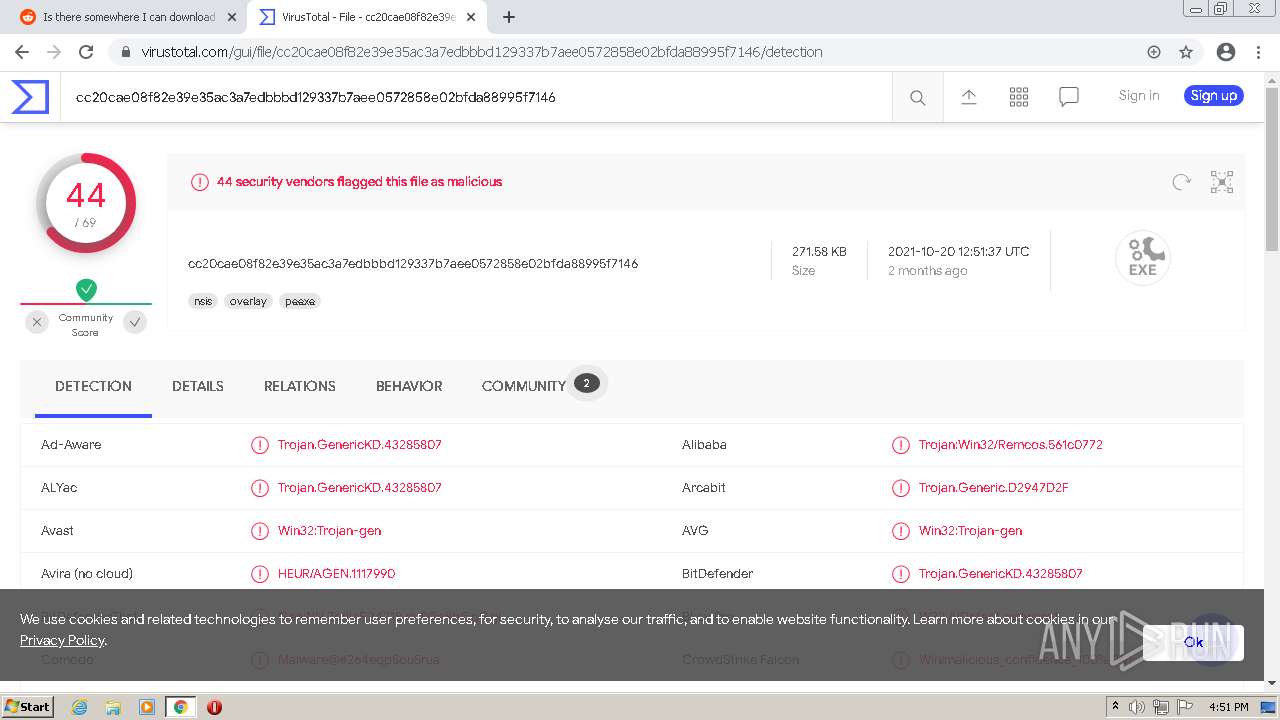Click the 2021-10-20 12:51:37 UTC date
1280x720 pixels.
point(958,252)
